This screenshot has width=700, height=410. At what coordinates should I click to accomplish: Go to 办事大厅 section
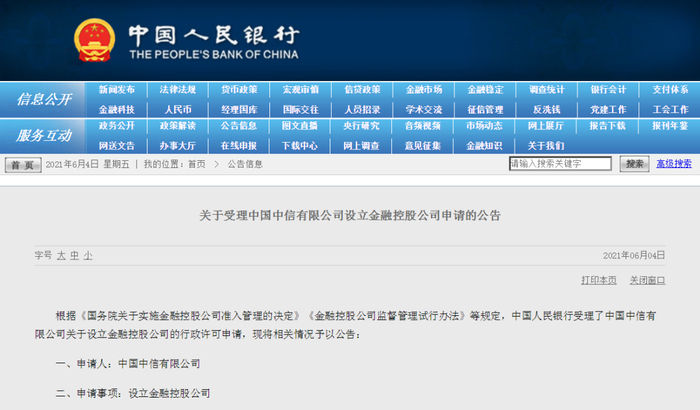[178, 146]
